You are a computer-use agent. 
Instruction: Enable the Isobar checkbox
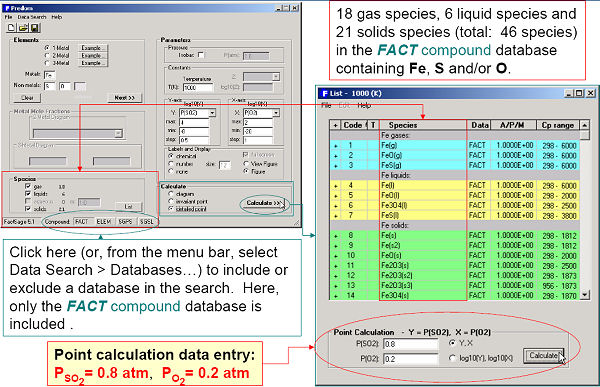click(201, 55)
